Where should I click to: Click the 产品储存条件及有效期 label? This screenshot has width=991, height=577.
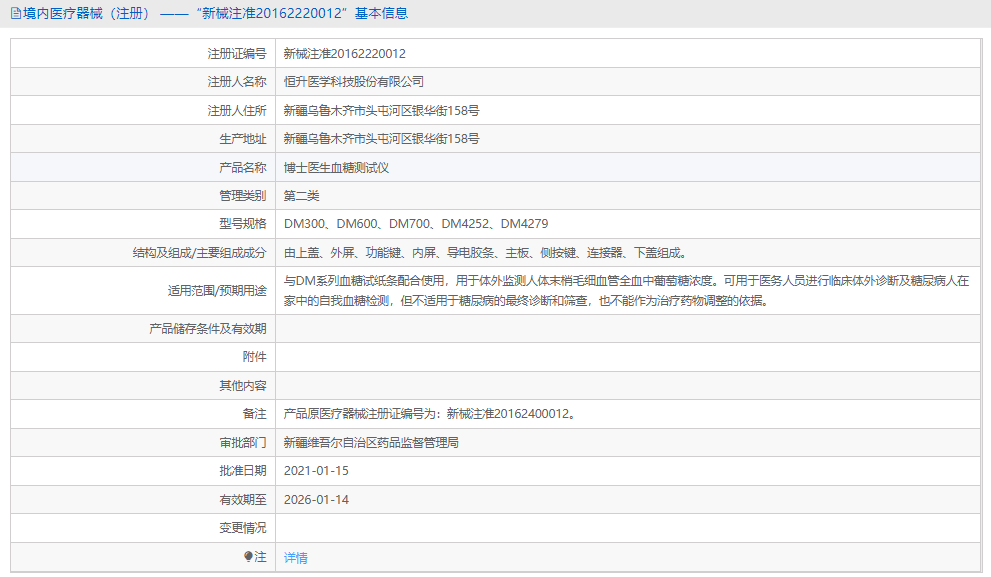tap(208, 329)
